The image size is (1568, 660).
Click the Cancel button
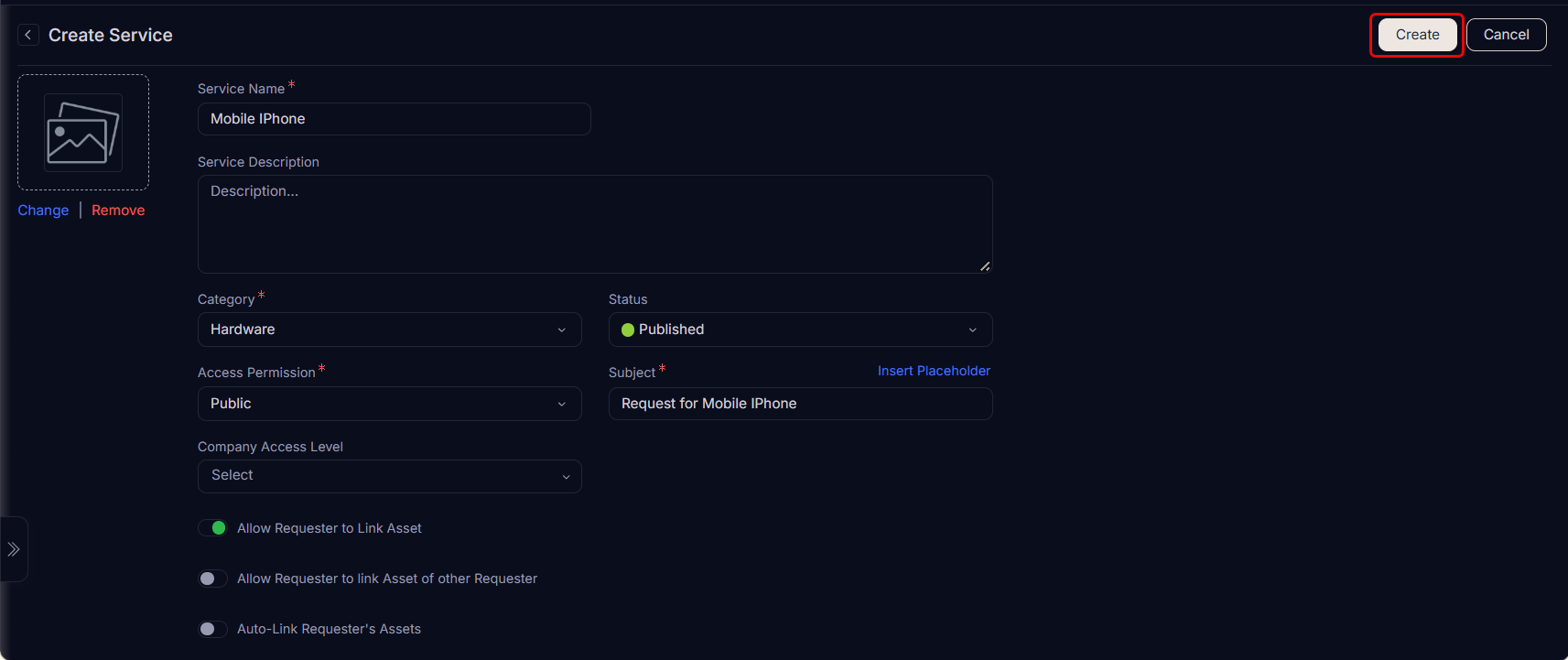[1506, 35]
